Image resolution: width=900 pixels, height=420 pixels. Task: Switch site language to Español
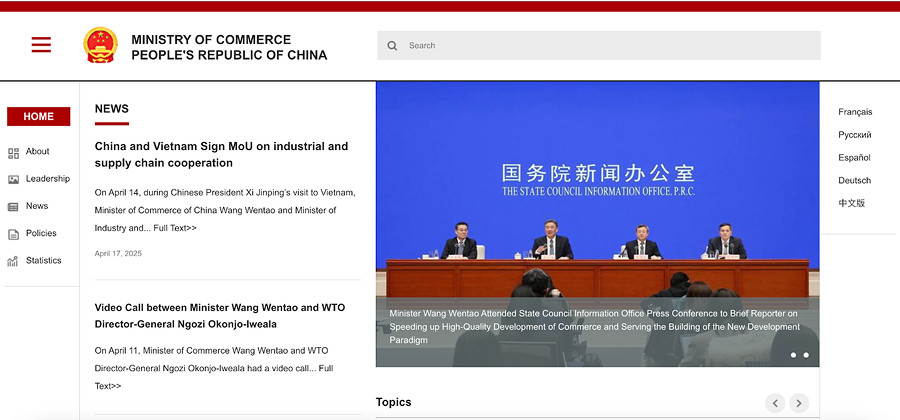coord(854,158)
